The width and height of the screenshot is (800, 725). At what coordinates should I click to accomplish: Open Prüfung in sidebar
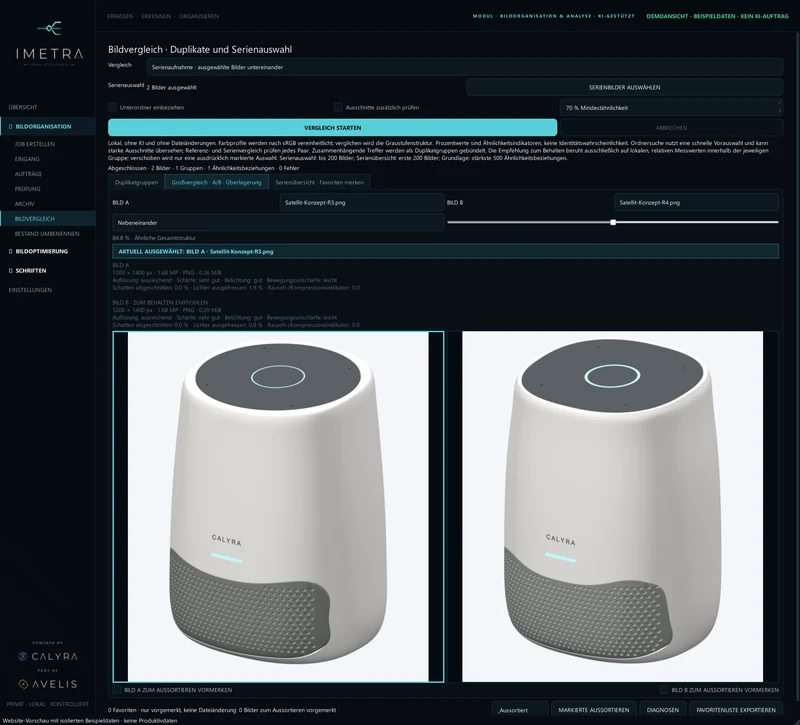coord(28,189)
